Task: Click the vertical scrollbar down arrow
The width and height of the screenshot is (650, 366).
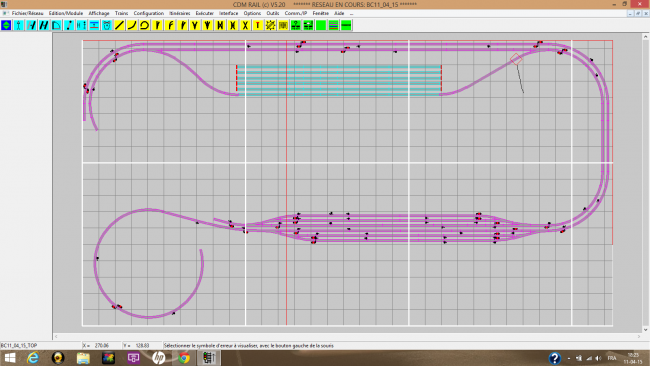Action: (x=645, y=330)
